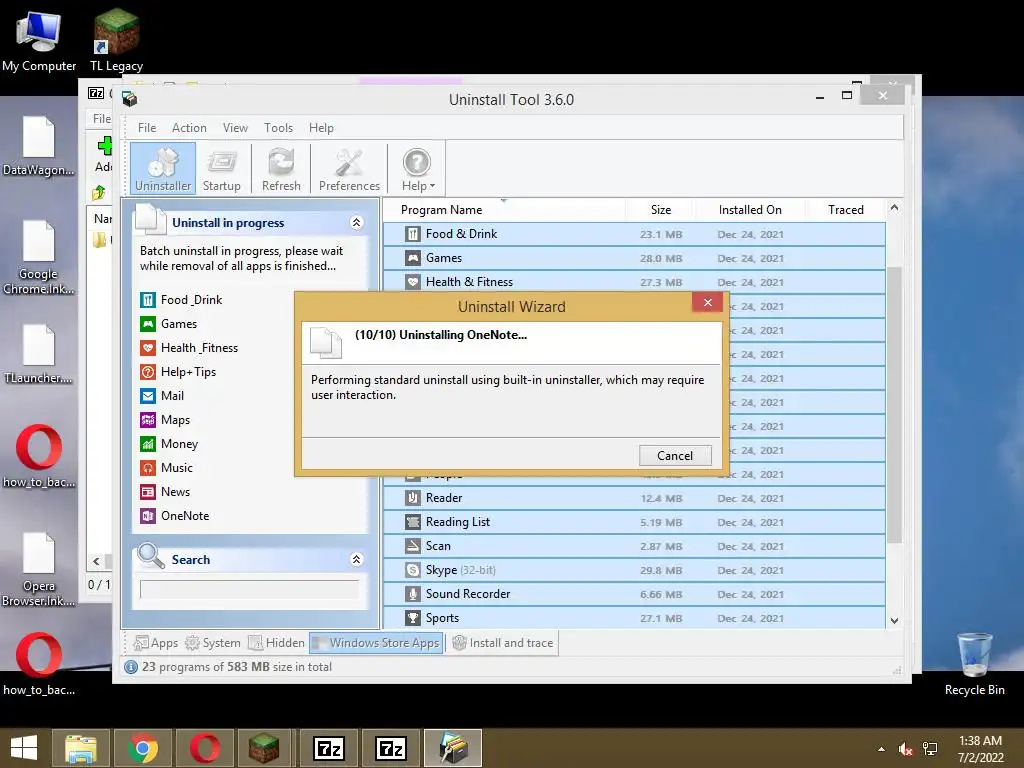Click the Games icon in batch list
Image resolution: width=1024 pixels, height=768 pixels.
pyautogui.click(x=148, y=324)
